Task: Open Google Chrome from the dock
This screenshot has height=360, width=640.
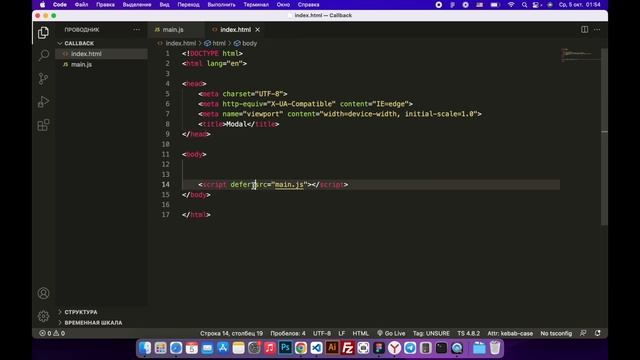Action: coord(301,348)
